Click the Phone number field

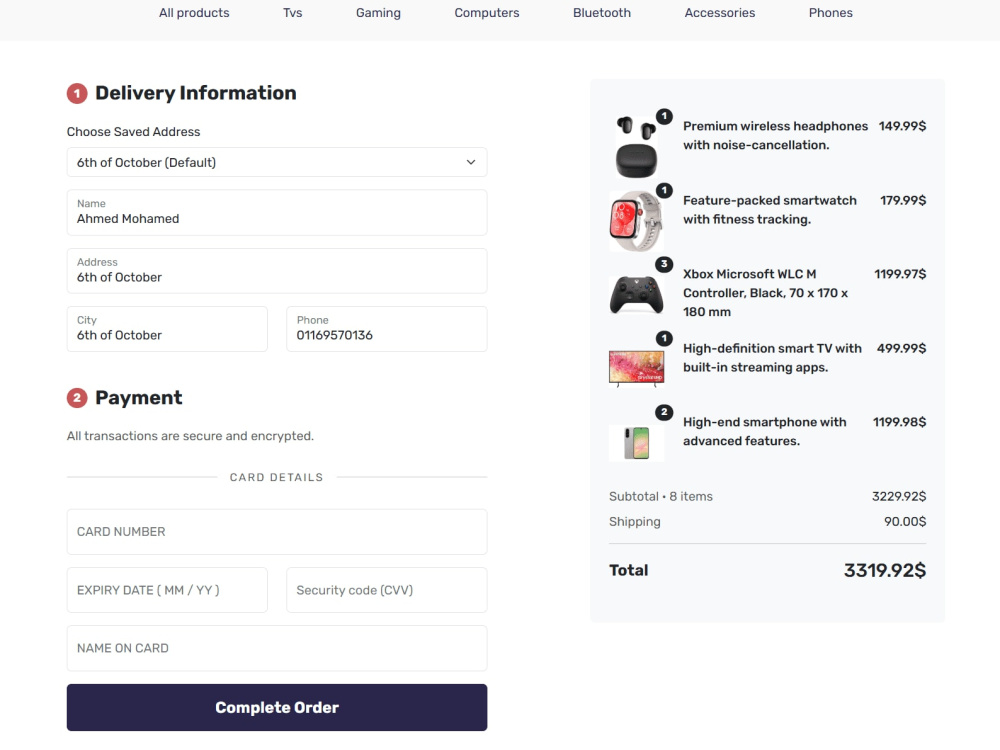[386, 329]
